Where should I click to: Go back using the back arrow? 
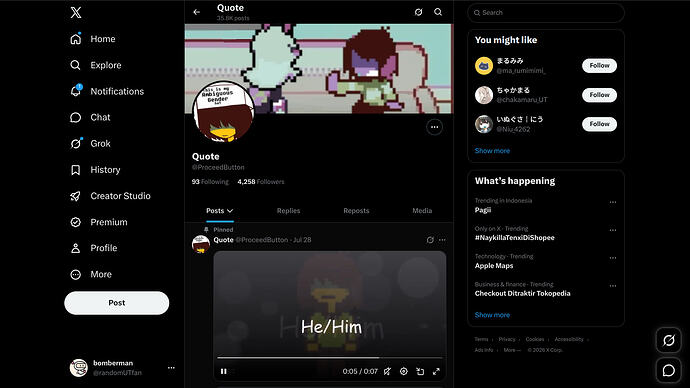(197, 12)
